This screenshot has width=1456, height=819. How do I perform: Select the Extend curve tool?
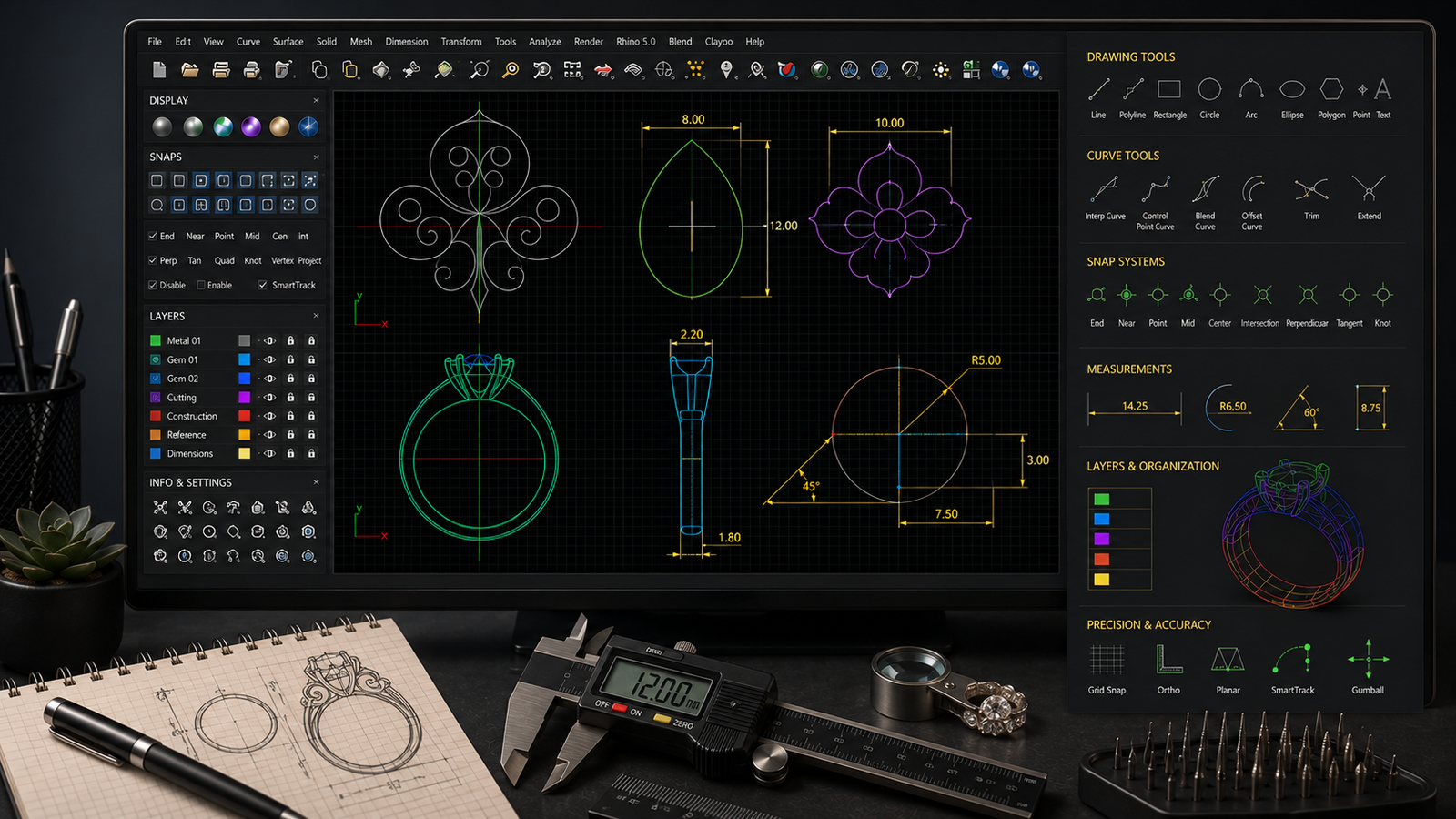coord(1369,188)
